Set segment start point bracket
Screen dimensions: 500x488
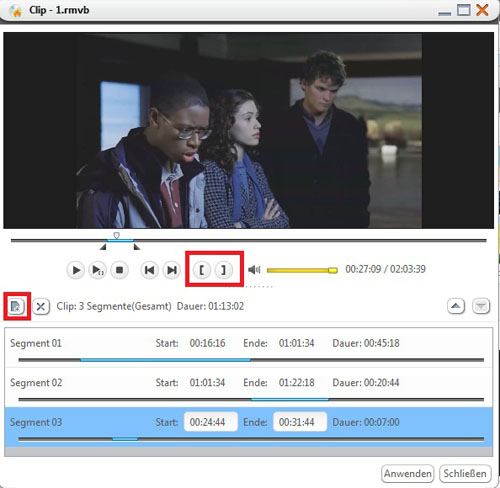click(202, 270)
